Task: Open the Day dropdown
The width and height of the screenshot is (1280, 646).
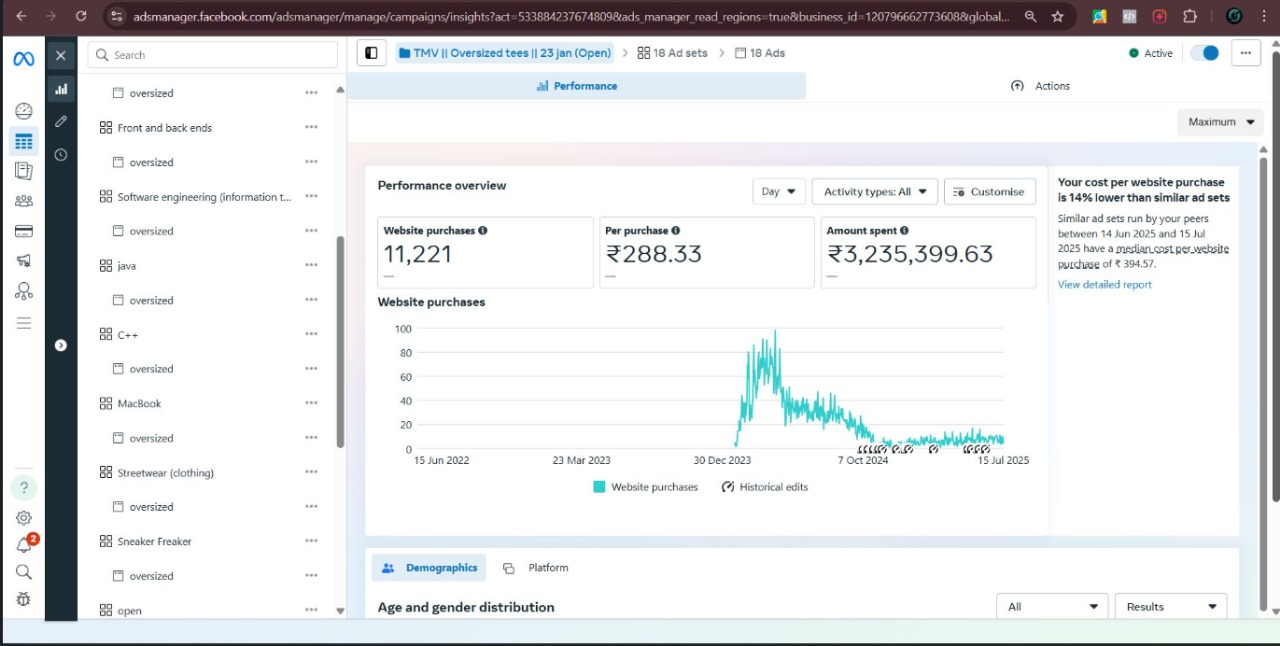Action: pos(778,191)
